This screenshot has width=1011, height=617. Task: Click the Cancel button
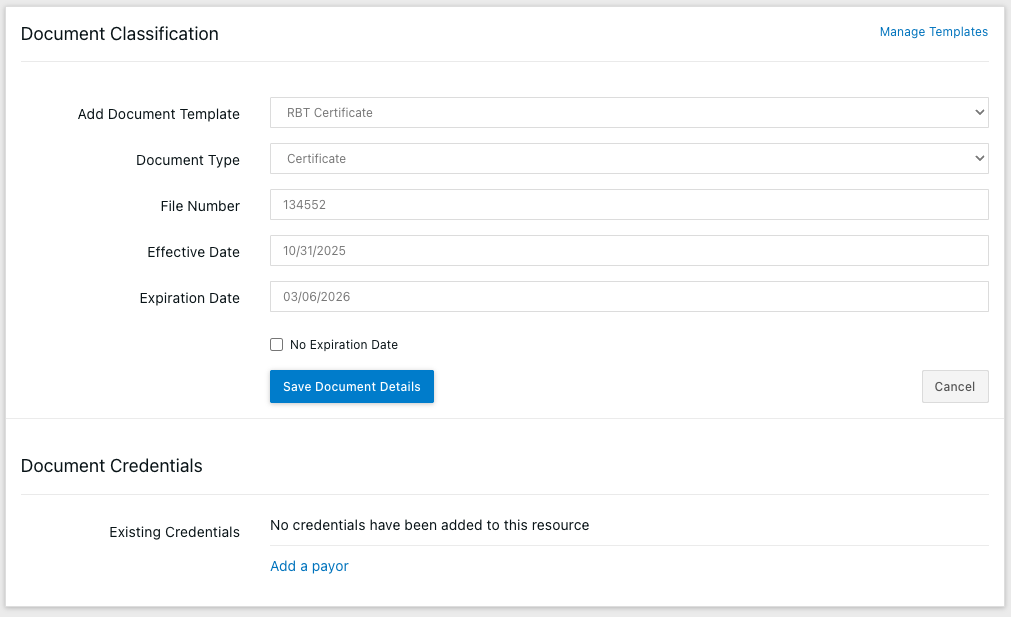point(955,387)
